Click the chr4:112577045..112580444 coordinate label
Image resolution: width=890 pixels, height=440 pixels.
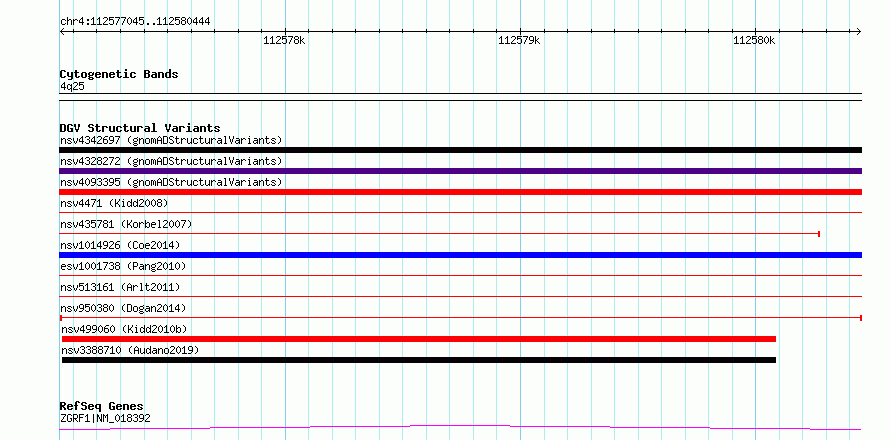pos(135,22)
